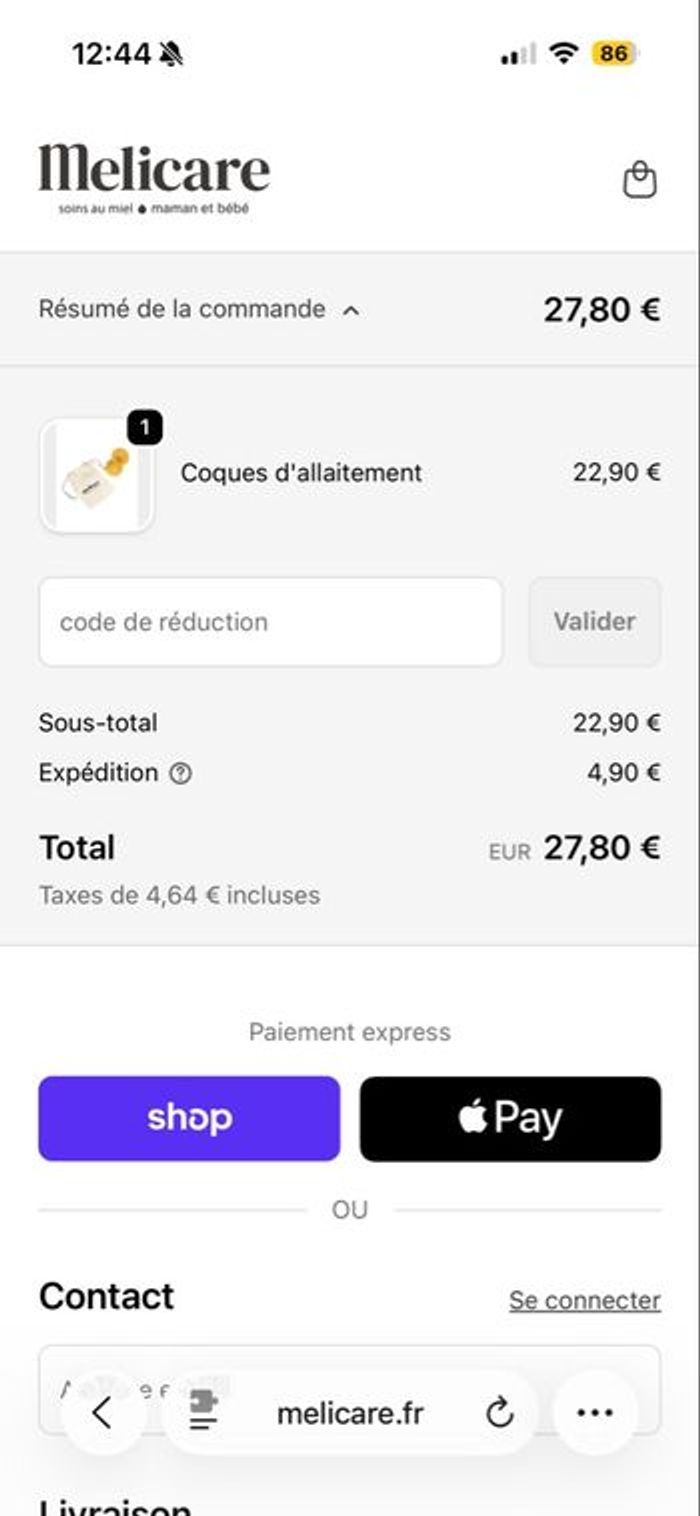Reload the melicare.fr page
700x1516 pixels.
pyautogui.click(x=499, y=1413)
